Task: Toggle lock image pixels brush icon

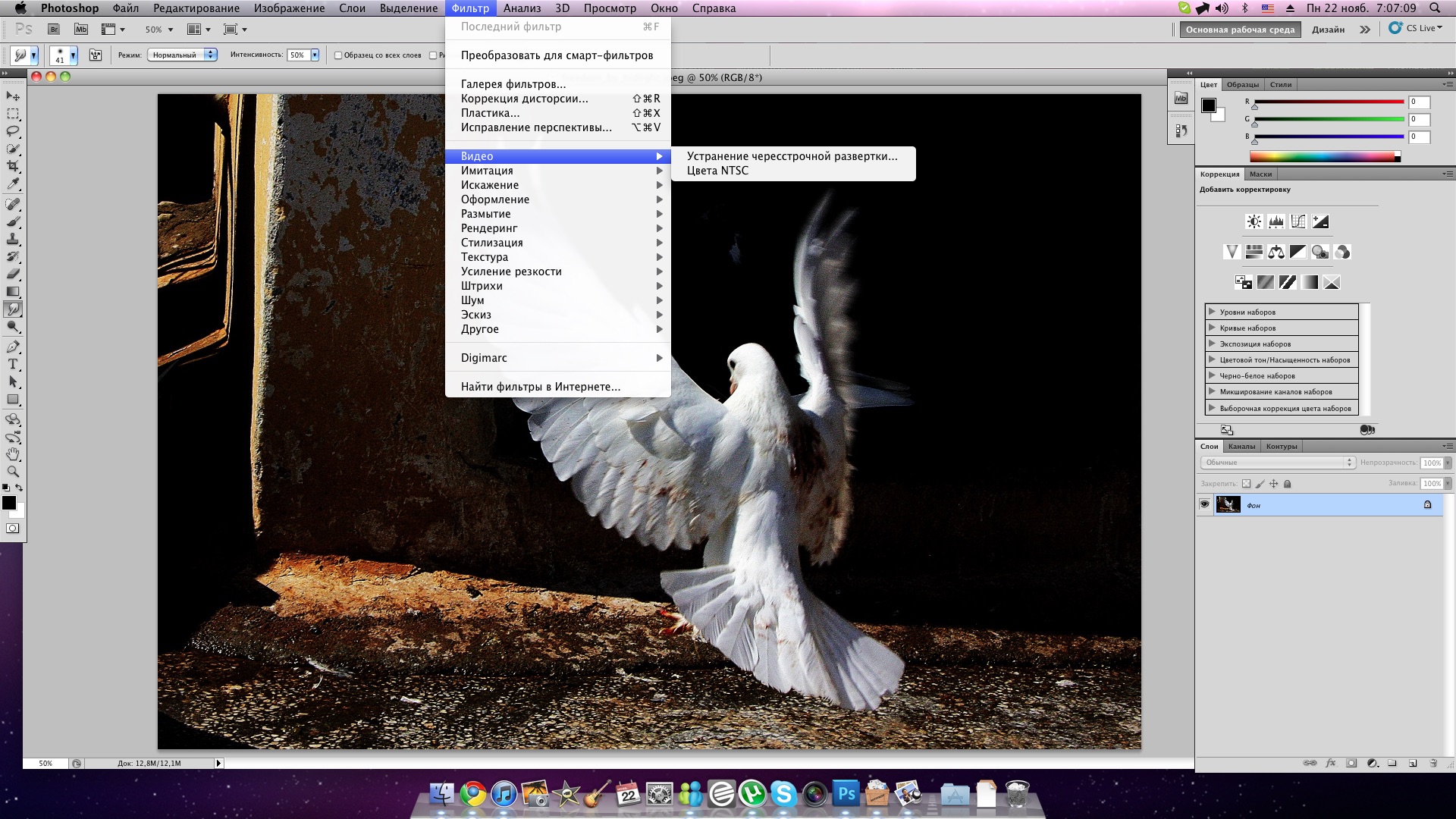Action: (x=1260, y=484)
